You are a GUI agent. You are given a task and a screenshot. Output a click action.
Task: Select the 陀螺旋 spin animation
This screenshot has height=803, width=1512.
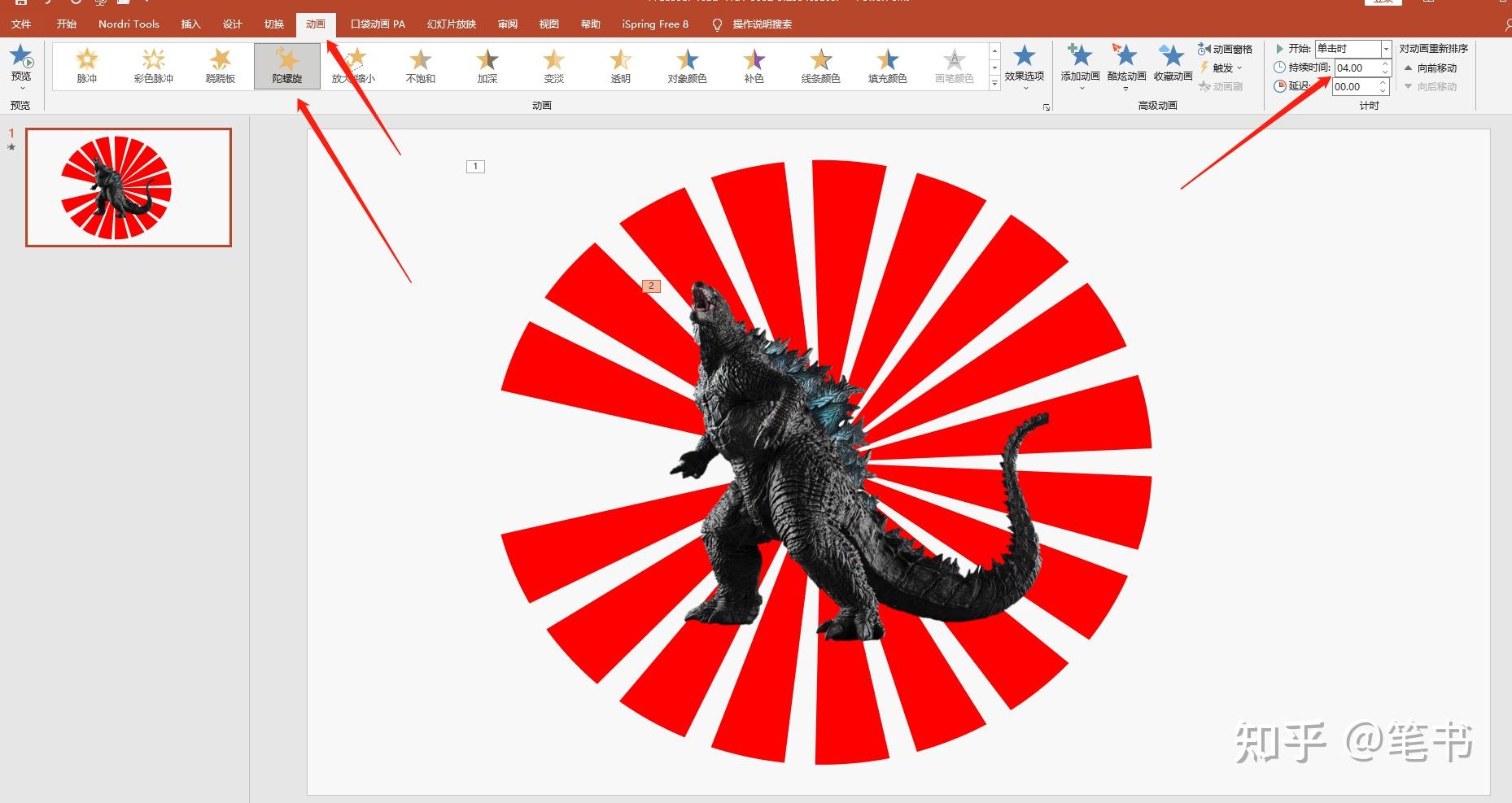pos(287,66)
